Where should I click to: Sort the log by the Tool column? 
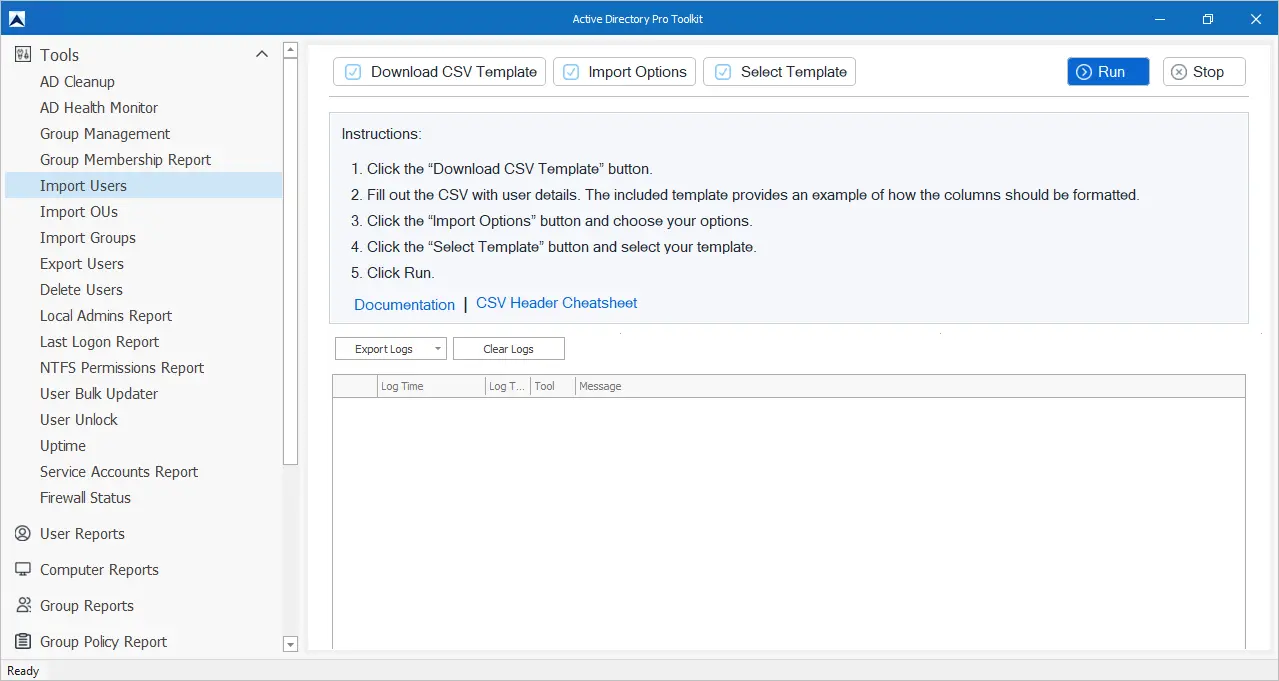[552, 386]
